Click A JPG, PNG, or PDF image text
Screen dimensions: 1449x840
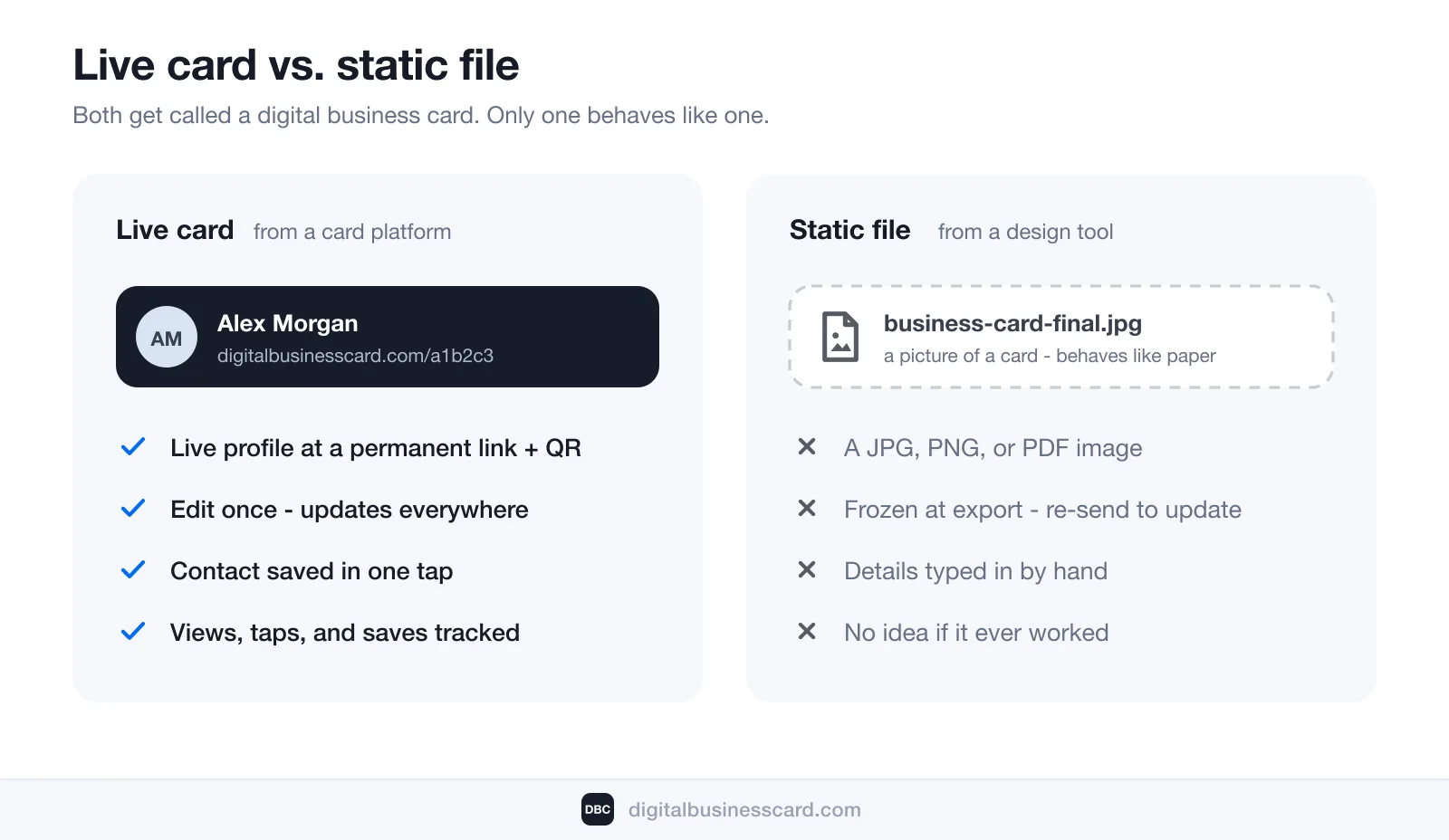(x=993, y=448)
